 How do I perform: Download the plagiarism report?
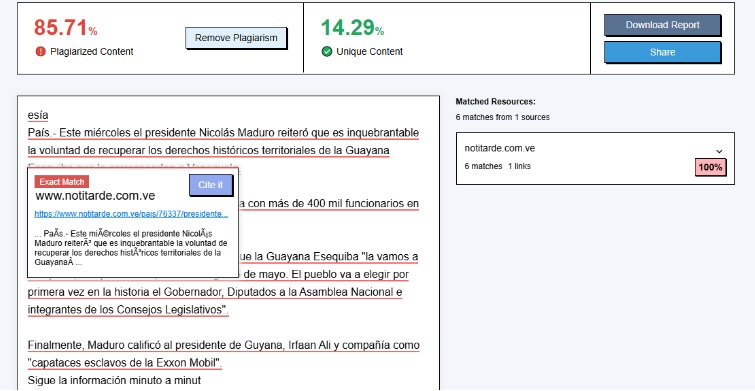pyautogui.click(x=662, y=25)
